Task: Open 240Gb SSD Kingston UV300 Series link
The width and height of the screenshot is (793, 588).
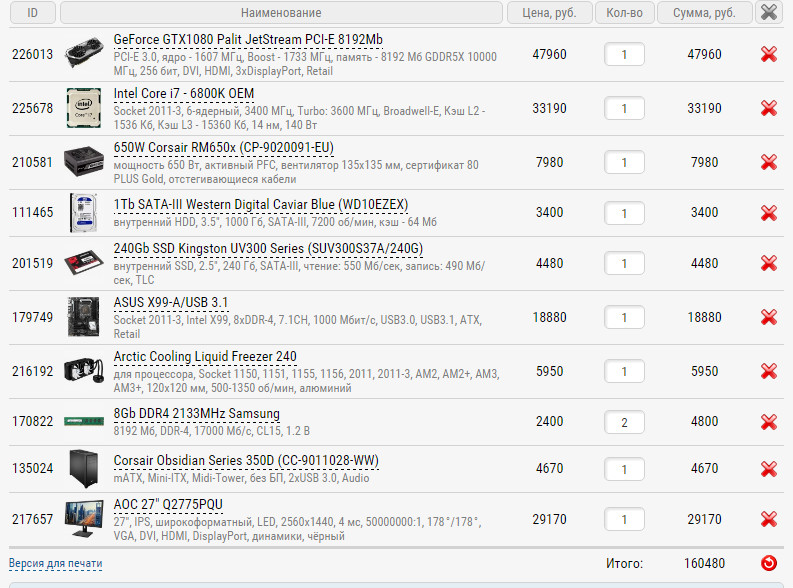Action: tap(268, 249)
